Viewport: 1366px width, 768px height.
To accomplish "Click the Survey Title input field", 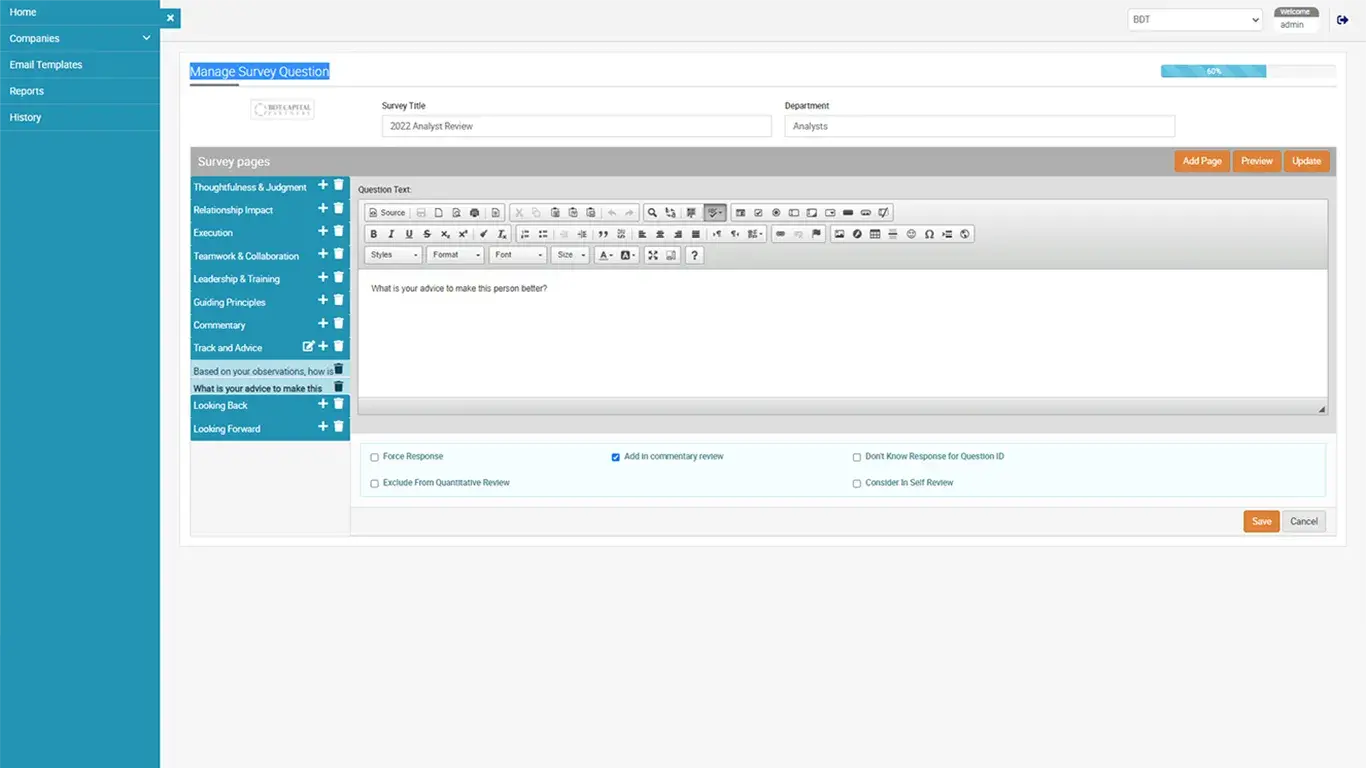I will (576, 126).
